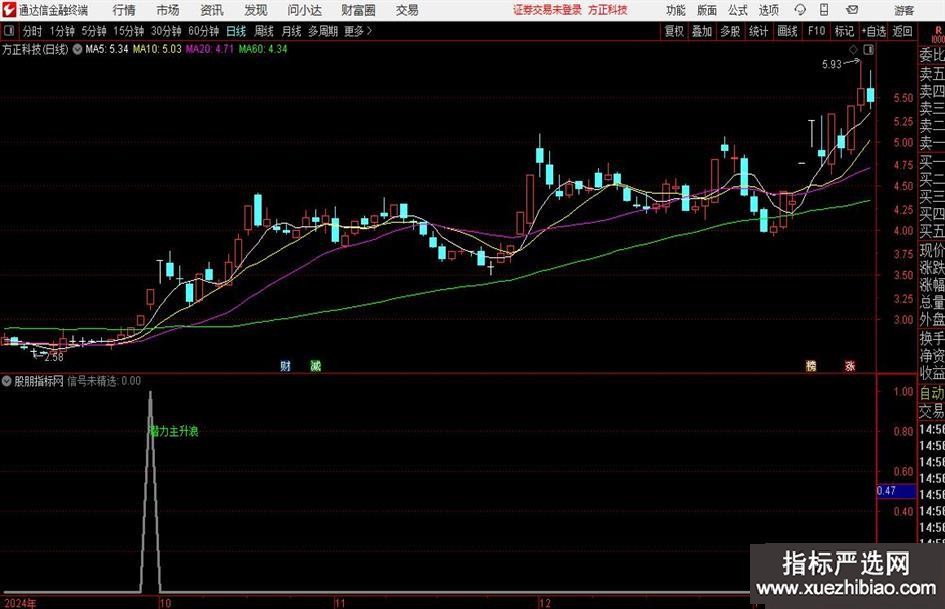The image size is (945, 609).
Task: Open the 市场 menu
Action: click(168, 10)
